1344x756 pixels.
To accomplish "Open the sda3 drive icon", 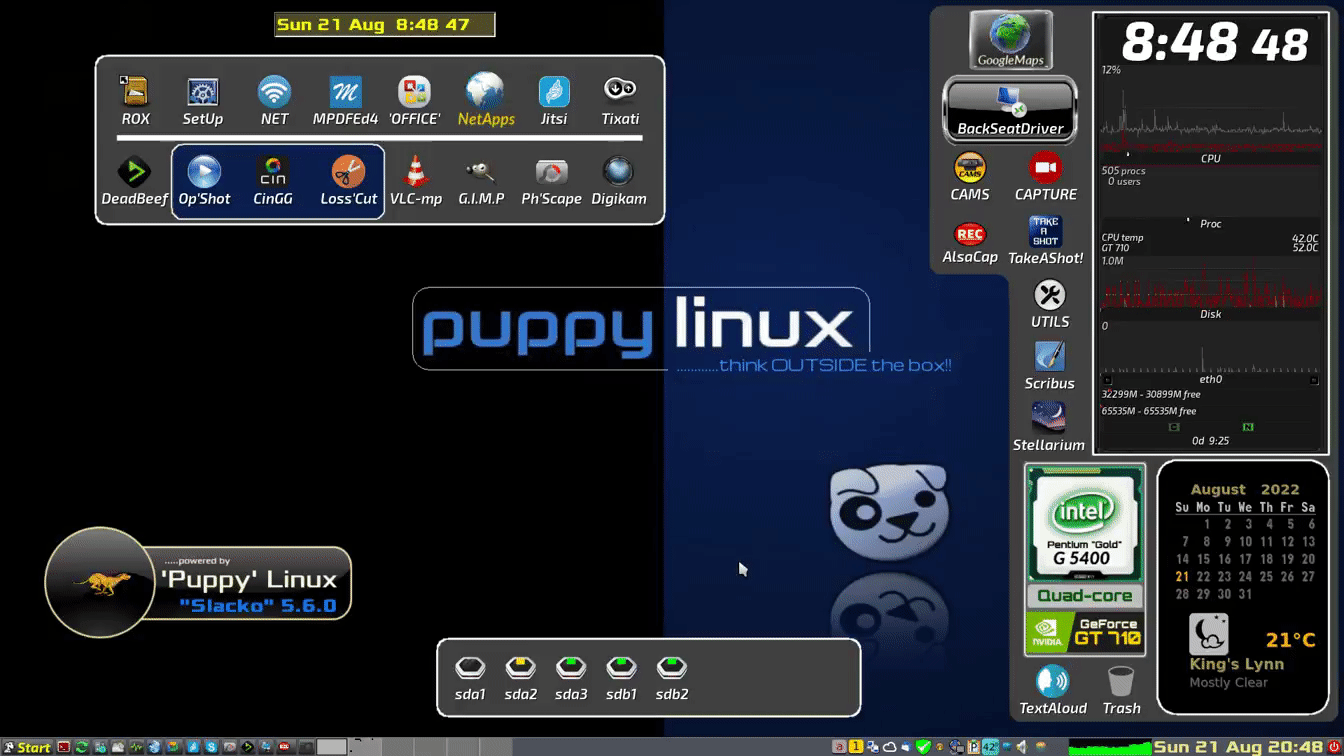I will click(x=571, y=677).
